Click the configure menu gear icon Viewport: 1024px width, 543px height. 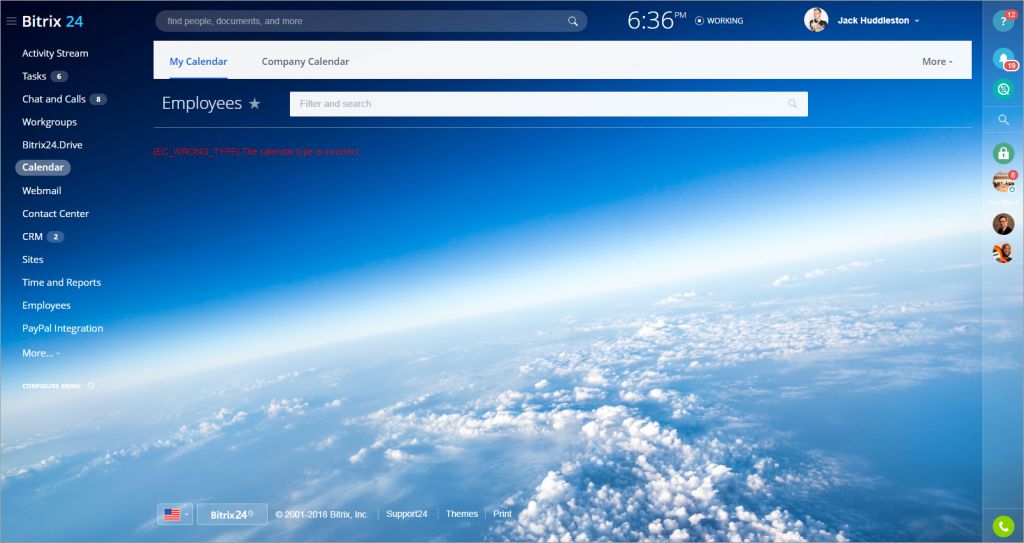[x=91, y=386]
